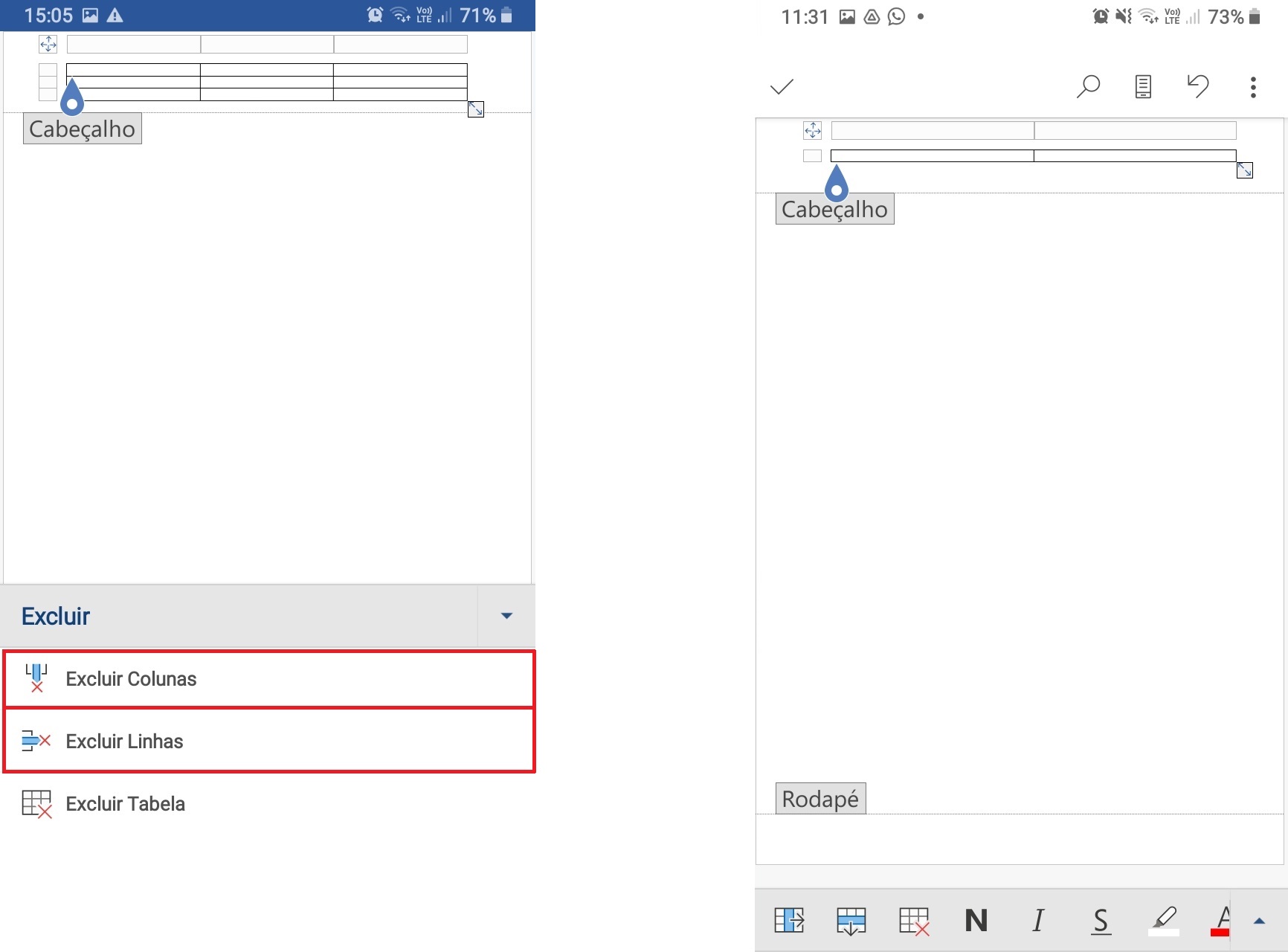Image resolution: width=1288 pixels, height=952 pixels.
Task: Tap the insert column table icon
Action: tap(789, 920)
